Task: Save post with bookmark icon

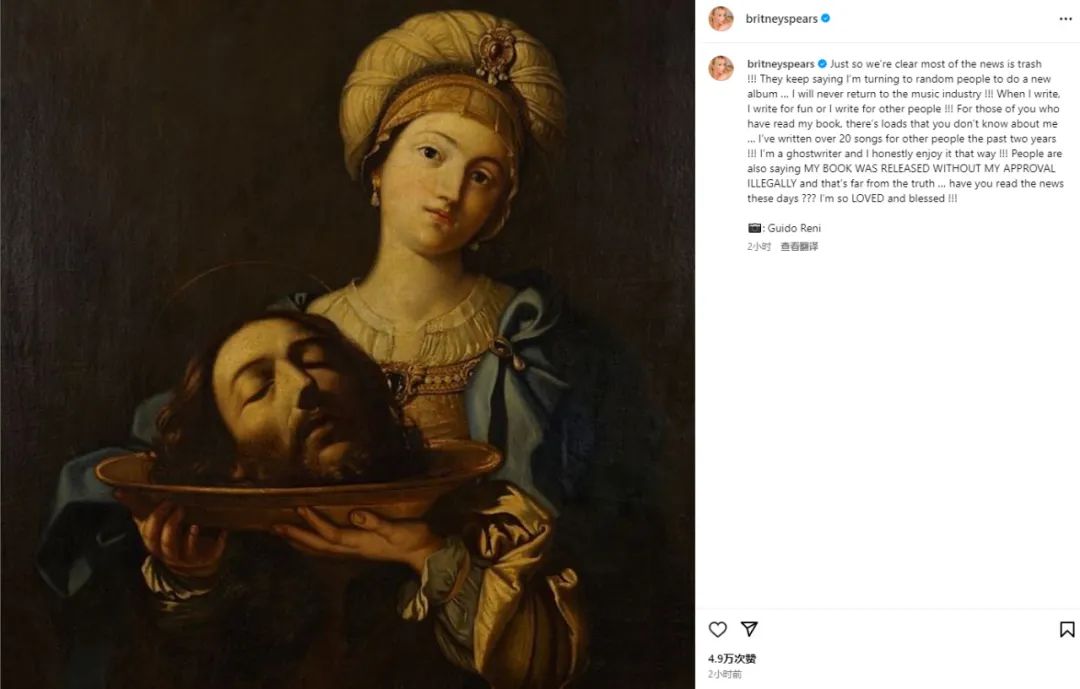Action: 1066,629
